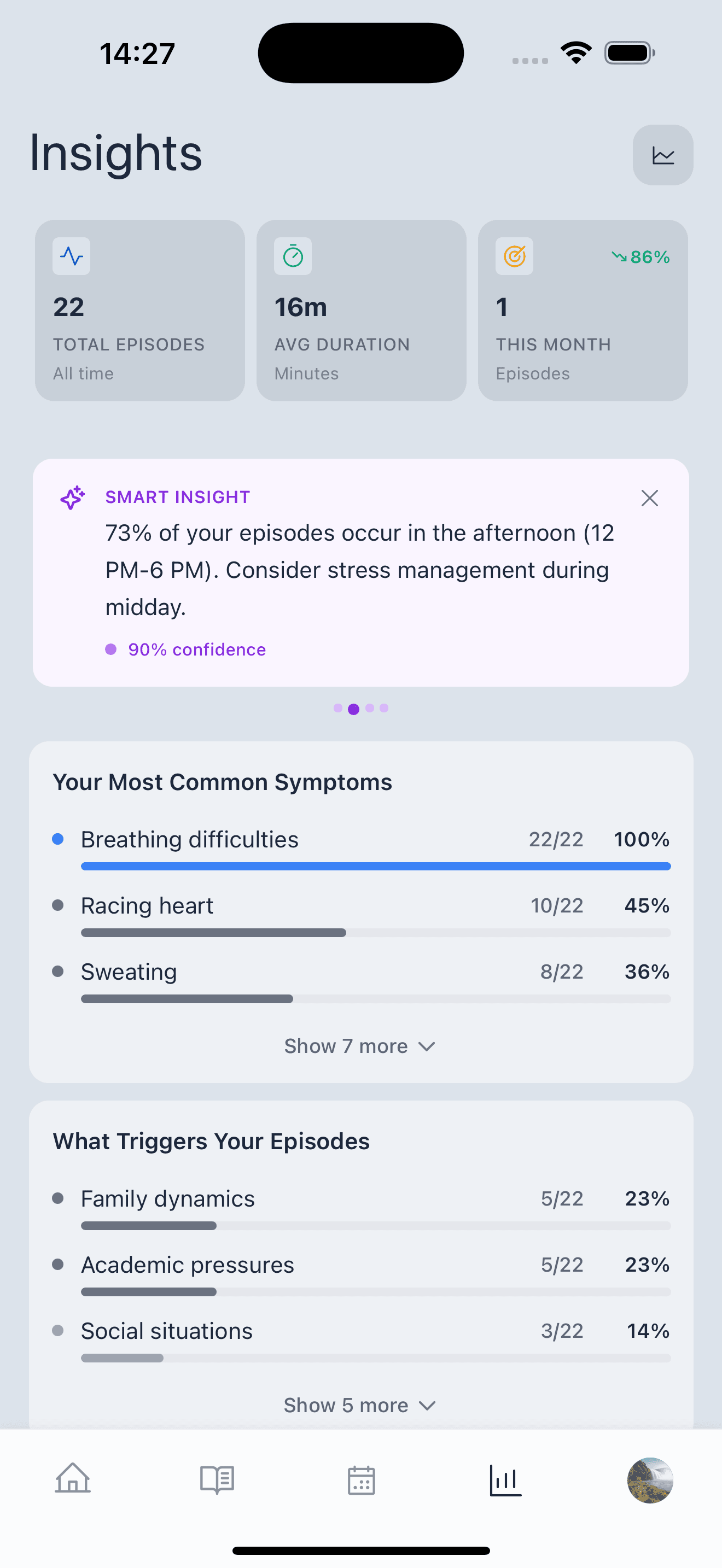The height and width of the screenshot is (1568, 722).
Task: Select the Family dynamics trigger row
Action: pos(361,1199)
